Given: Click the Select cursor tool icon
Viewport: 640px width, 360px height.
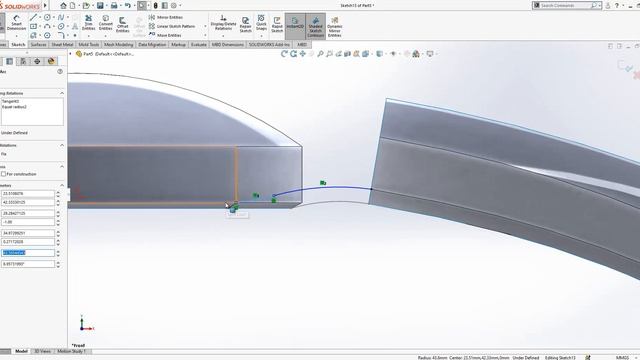Looking at the screenshot, I should pyautogui.click(x=142, y=6).
